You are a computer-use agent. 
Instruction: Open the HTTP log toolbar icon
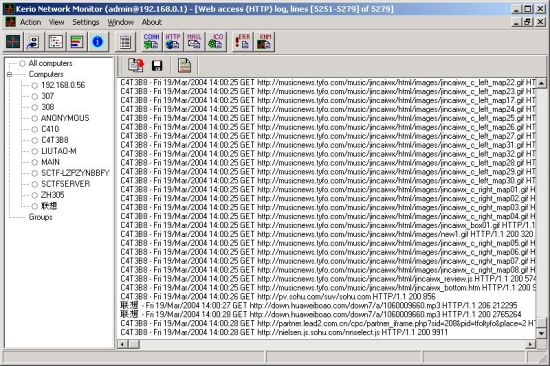(x=173, y=42)
